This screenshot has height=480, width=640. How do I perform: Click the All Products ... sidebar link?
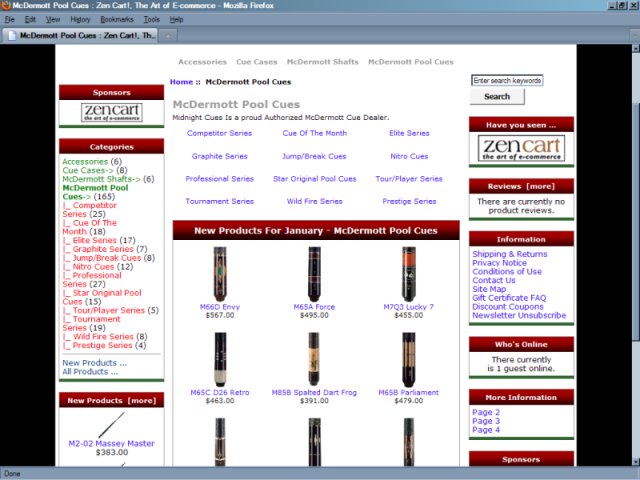tap(90, 372)
